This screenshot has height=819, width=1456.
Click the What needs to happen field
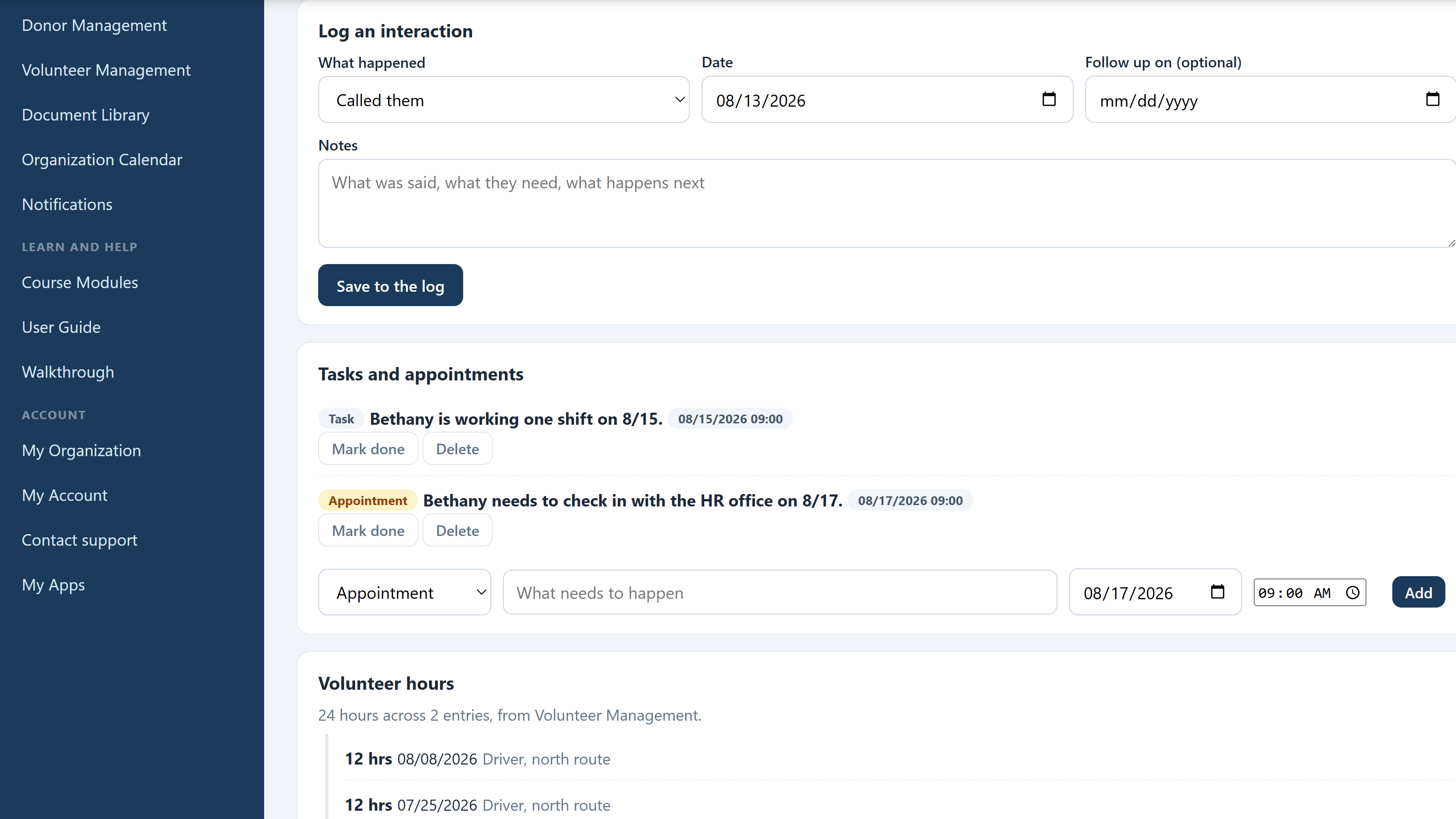[780, 592]
